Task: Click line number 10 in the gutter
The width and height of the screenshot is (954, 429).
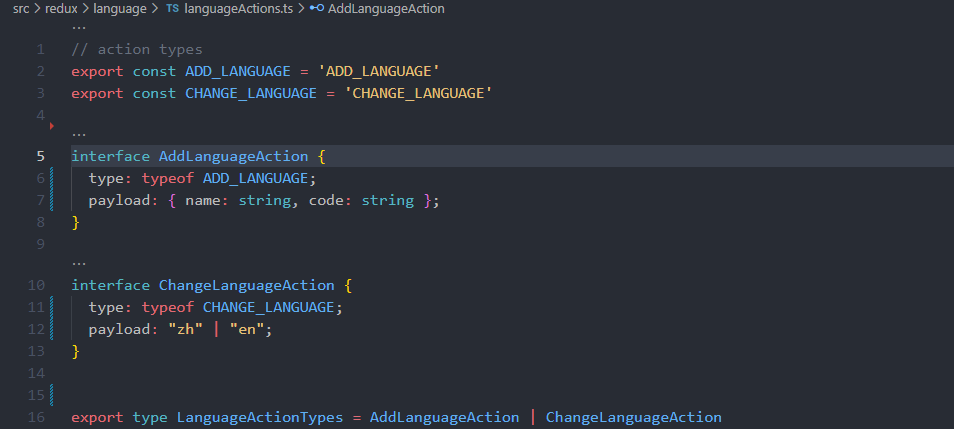Action: coord(38,285)
